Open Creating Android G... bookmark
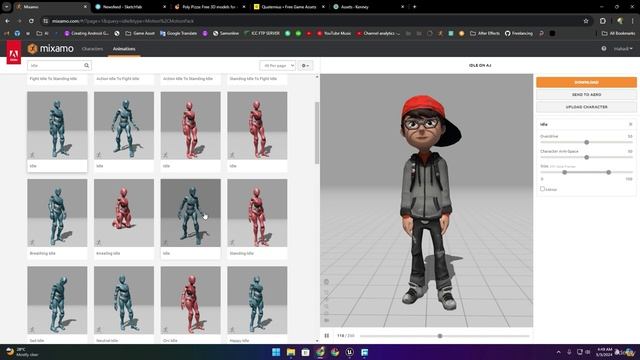Screen dimensions: 640x360 pyautogui.click(x=86, y=33)
